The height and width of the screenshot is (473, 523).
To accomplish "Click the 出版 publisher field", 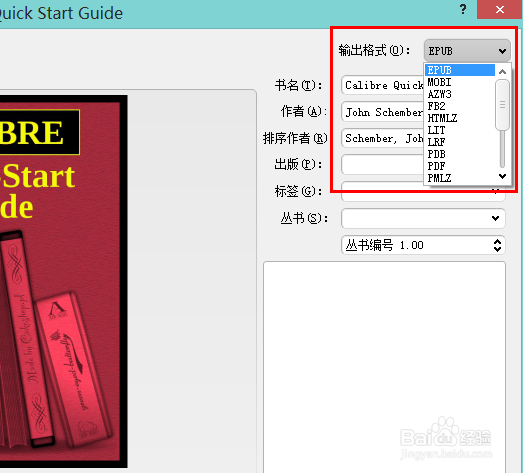I will (x=383, y=164).
